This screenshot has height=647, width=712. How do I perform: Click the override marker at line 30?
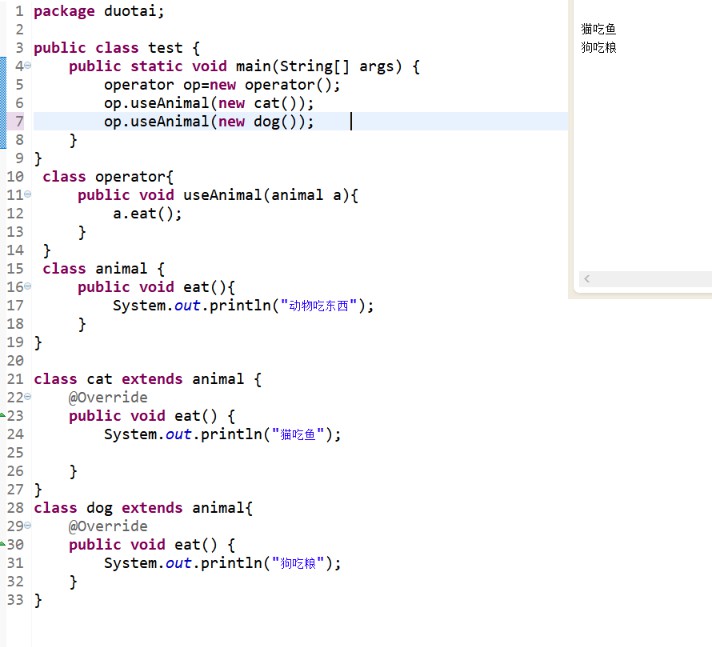click(x=3, y=543)
